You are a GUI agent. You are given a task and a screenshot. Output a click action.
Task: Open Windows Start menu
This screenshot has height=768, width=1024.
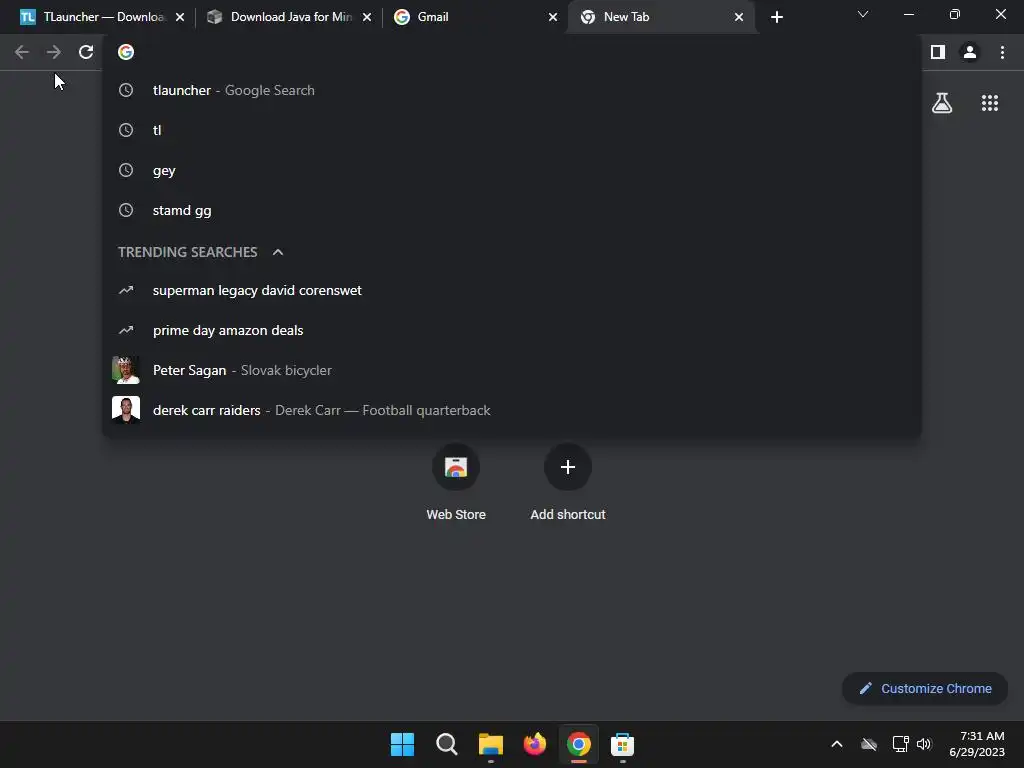pyautogui.click(x=402, y=744)
